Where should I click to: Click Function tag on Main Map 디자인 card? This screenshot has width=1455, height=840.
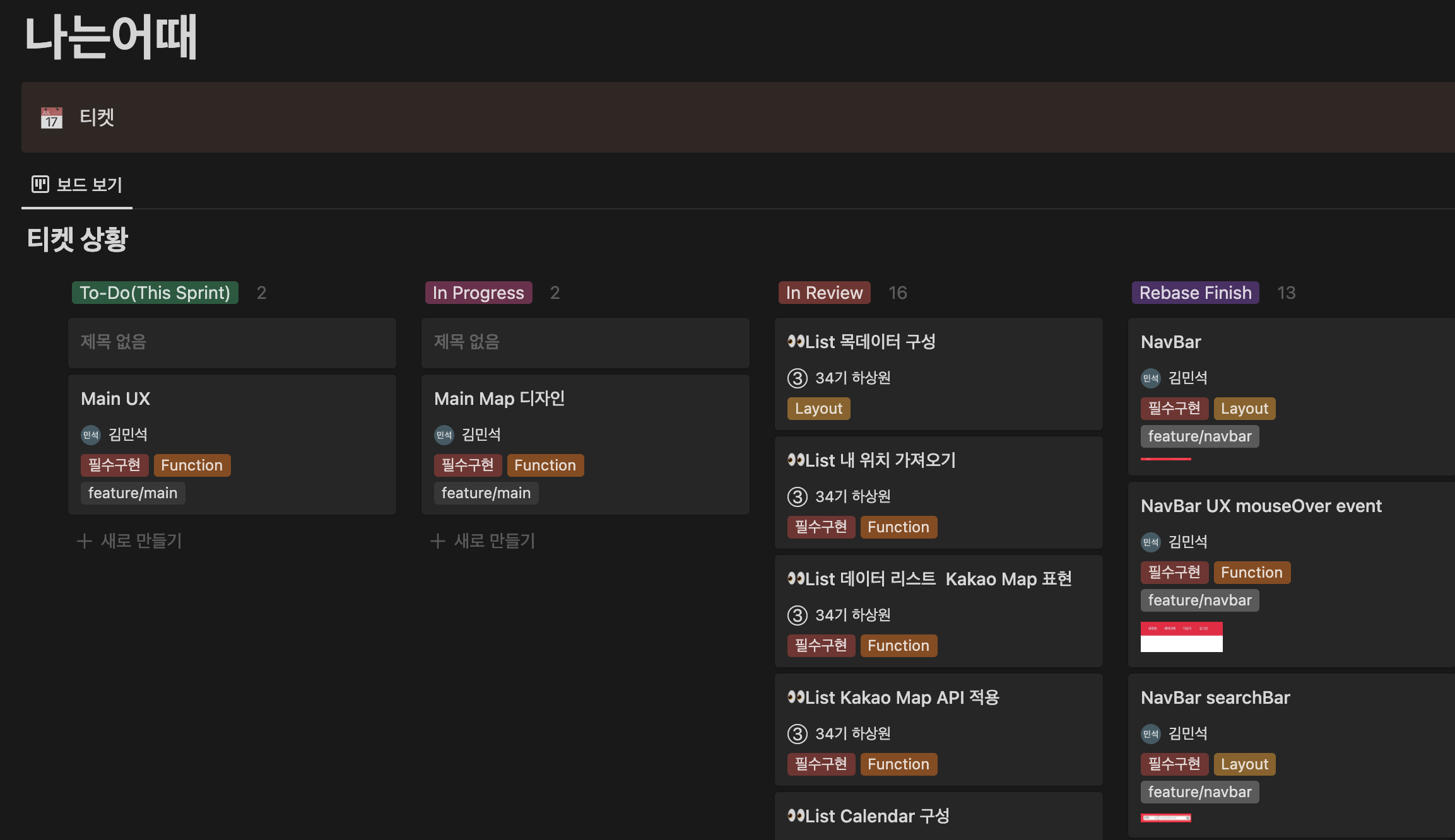tap(545, 465)
